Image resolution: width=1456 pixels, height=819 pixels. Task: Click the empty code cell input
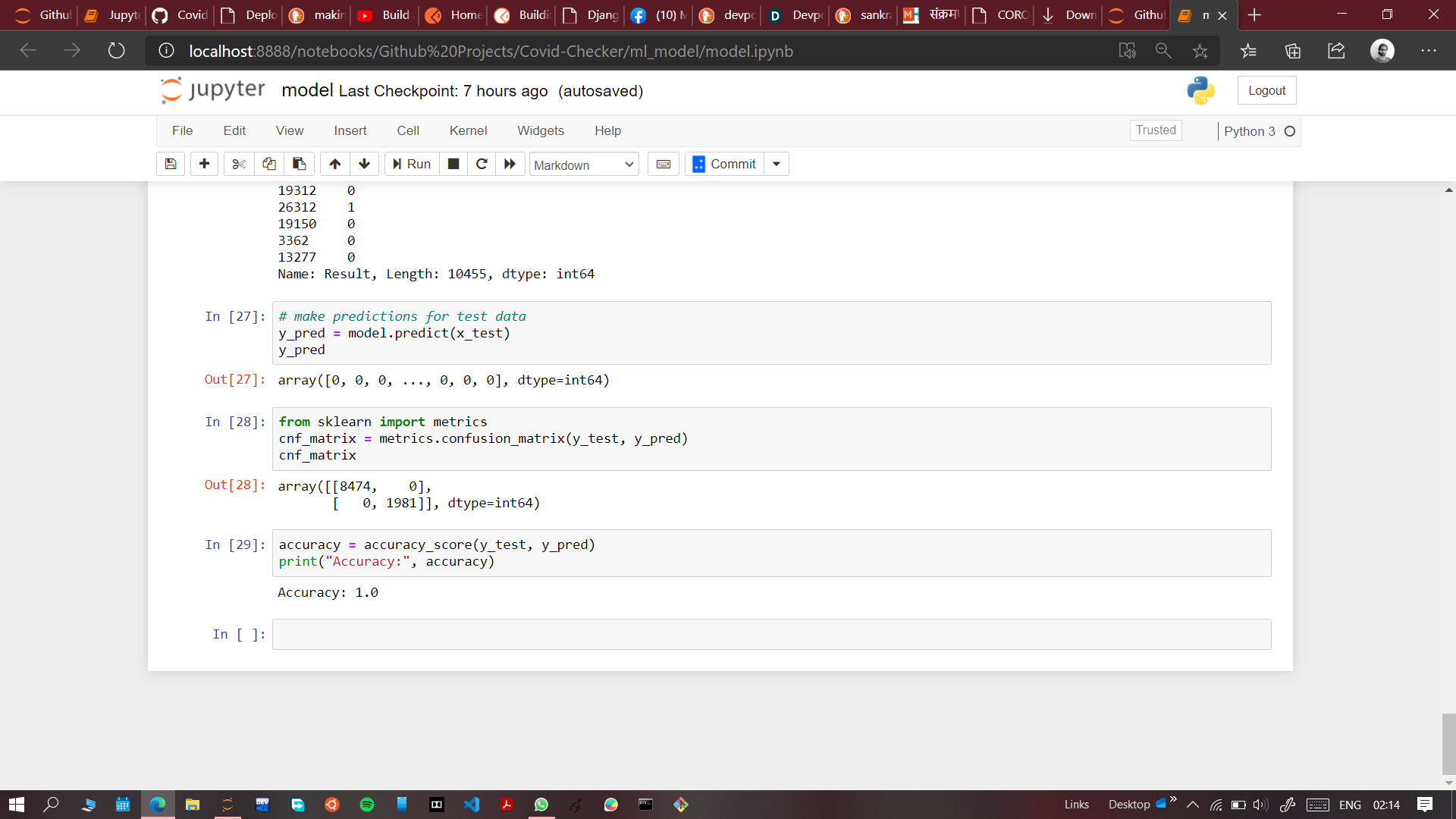point(771,634)
